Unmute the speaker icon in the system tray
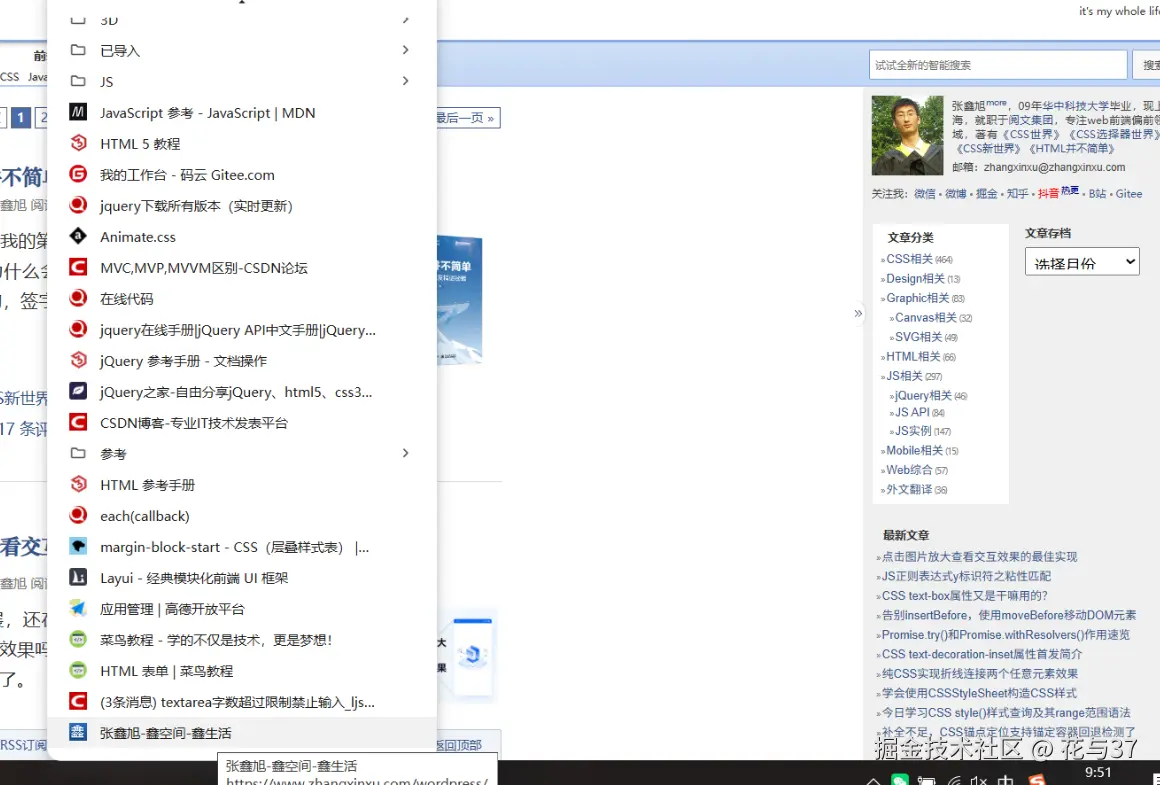This screenshot has width=1160, height=785. click(978, 777)
